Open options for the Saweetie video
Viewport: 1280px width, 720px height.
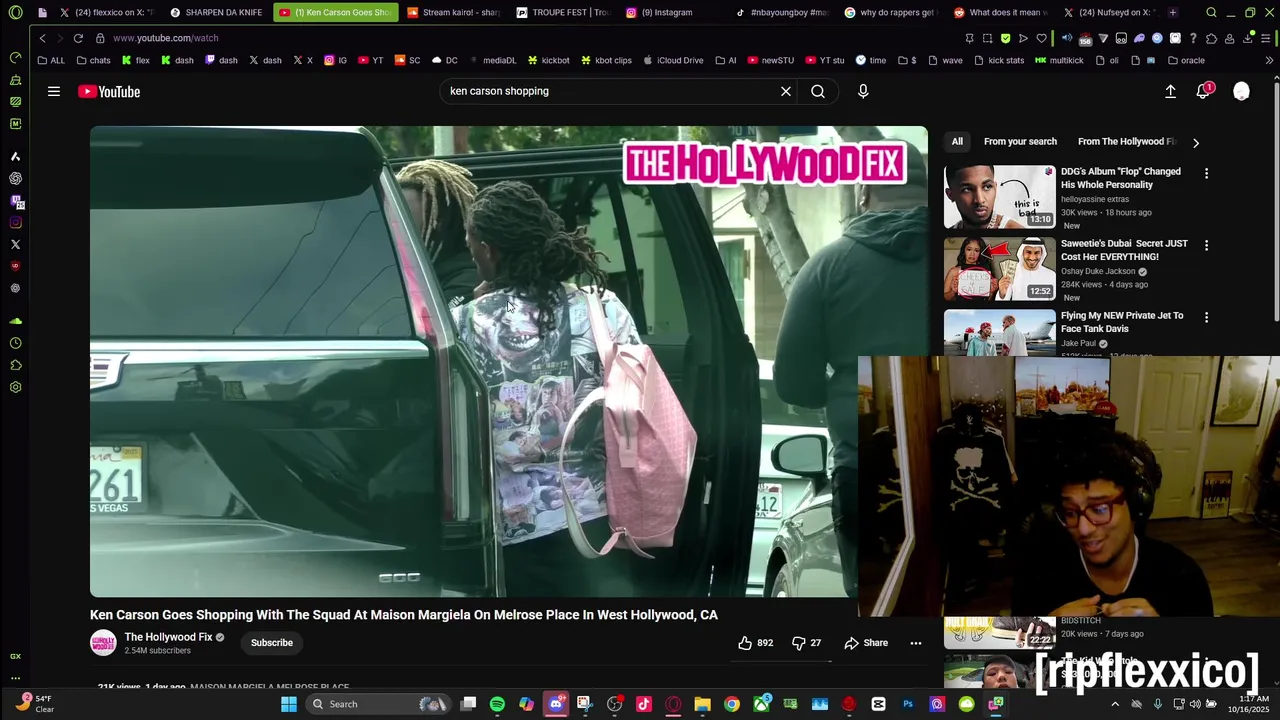[1206, 245]
